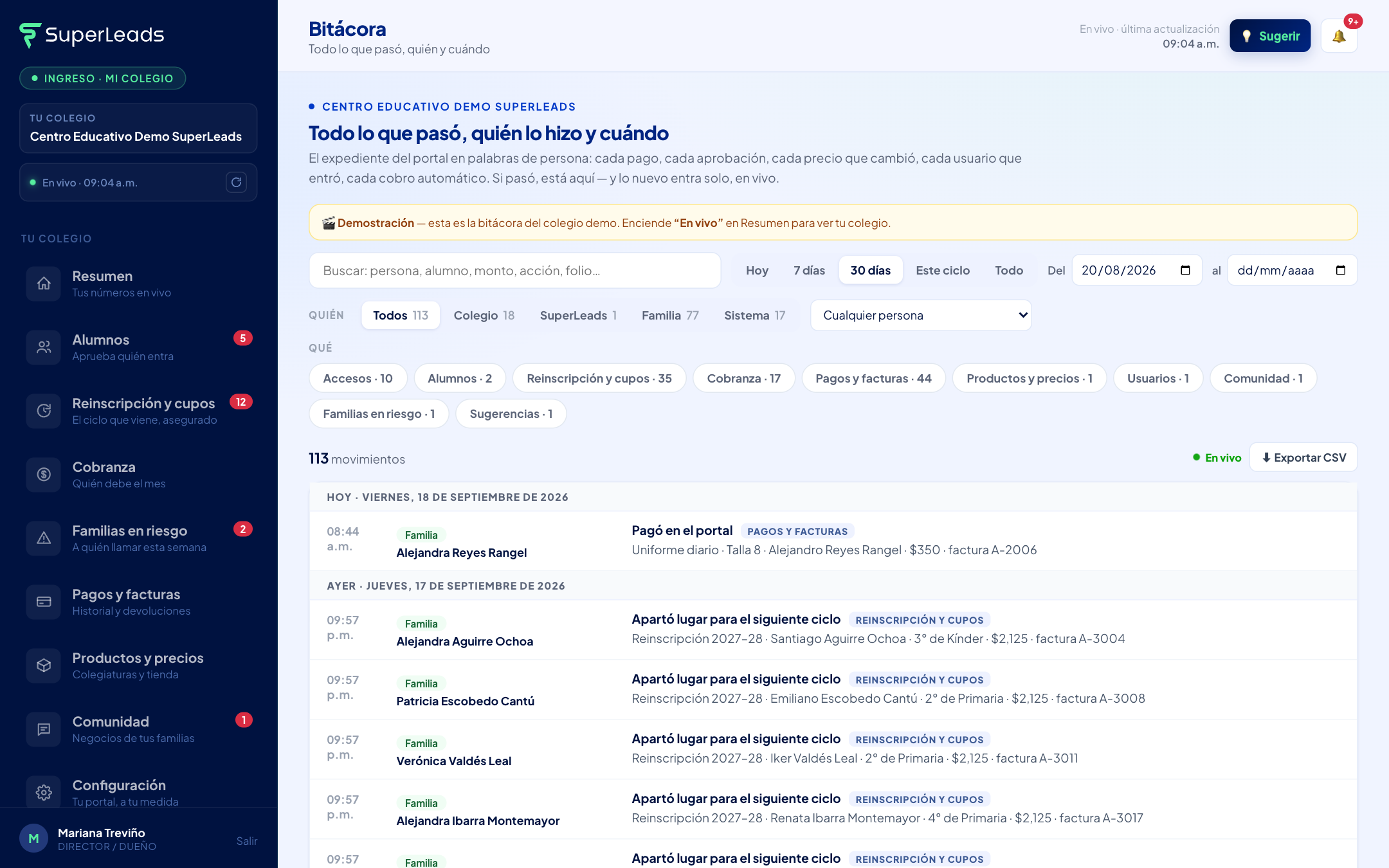Switch to the Todos 113 tab
1389x868 pixels.
(x=400, y=315)
